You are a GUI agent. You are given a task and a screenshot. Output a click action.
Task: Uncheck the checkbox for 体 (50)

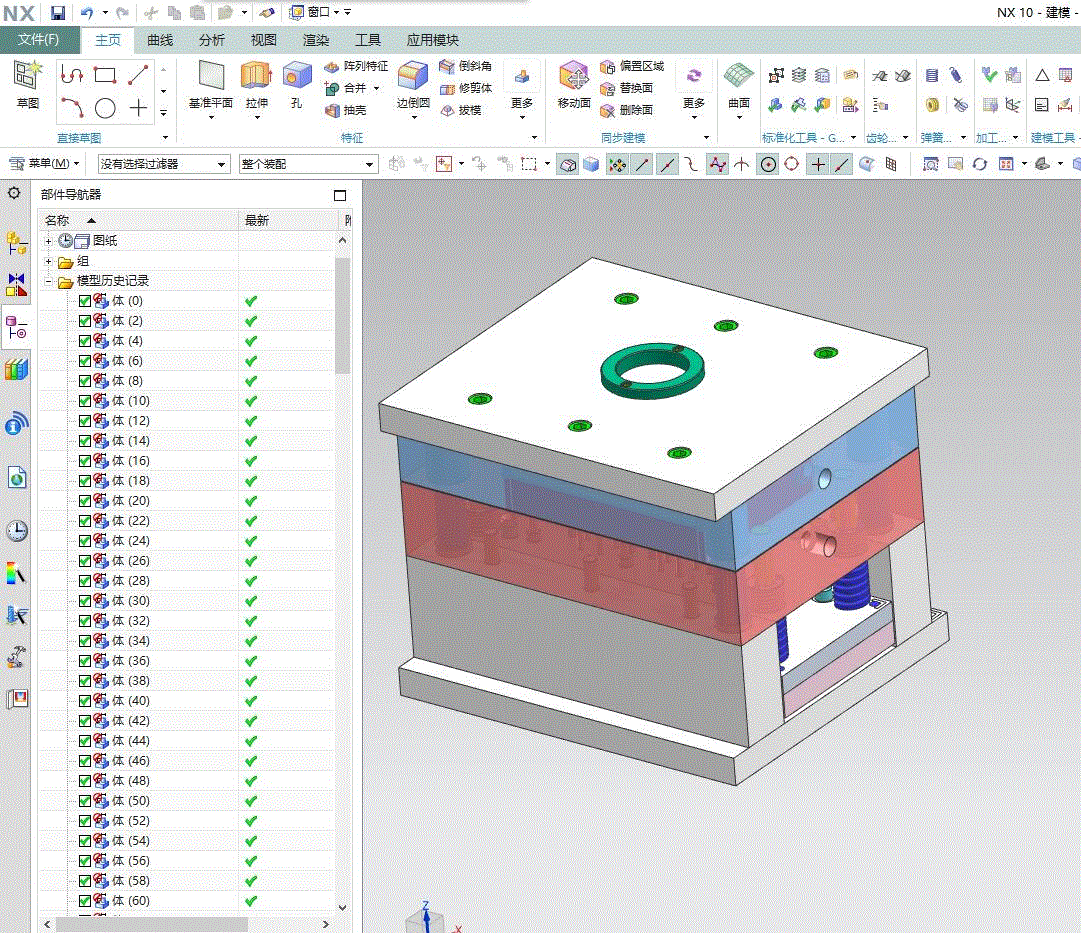point(85,801)
